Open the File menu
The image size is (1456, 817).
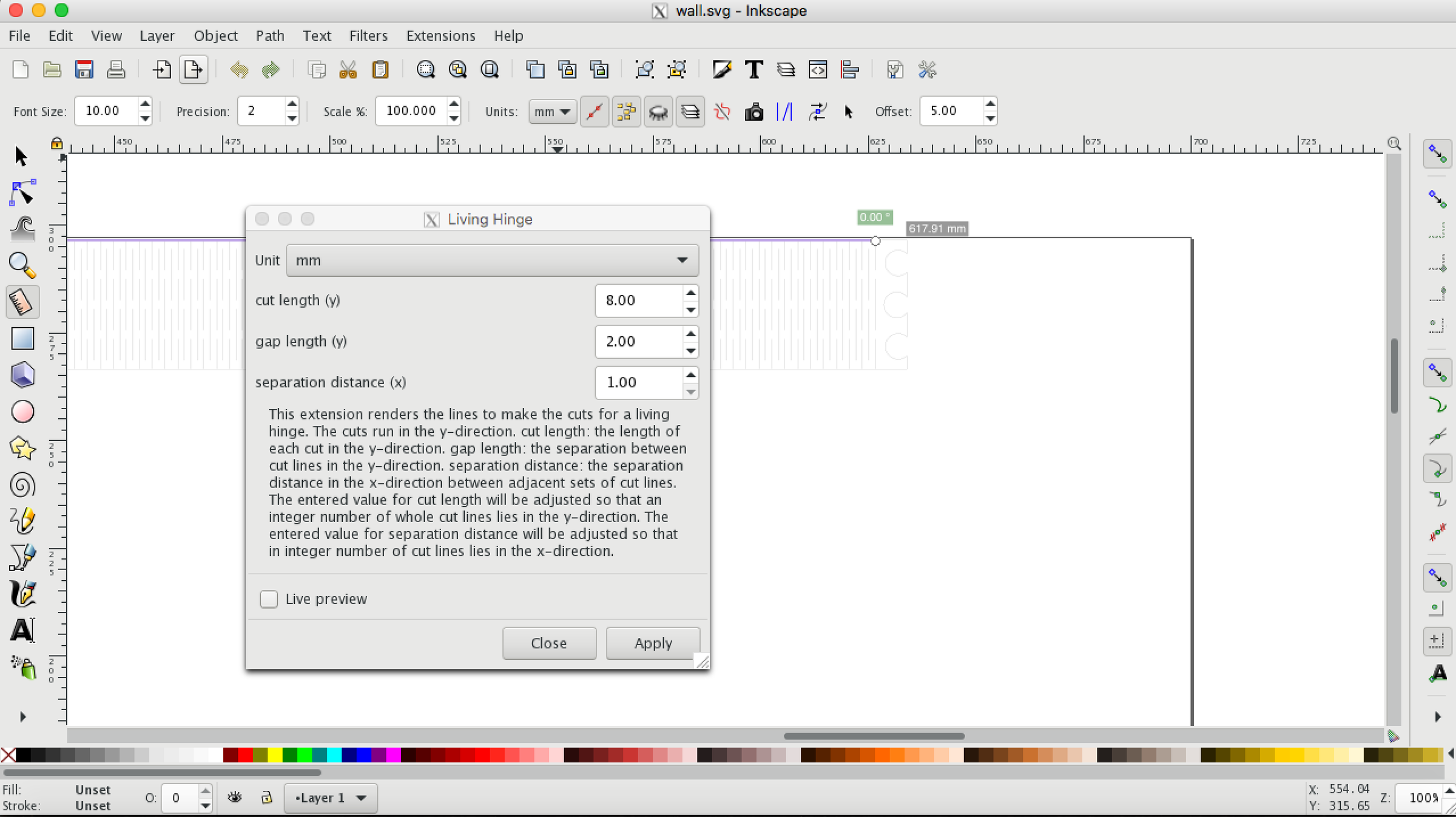19,36
